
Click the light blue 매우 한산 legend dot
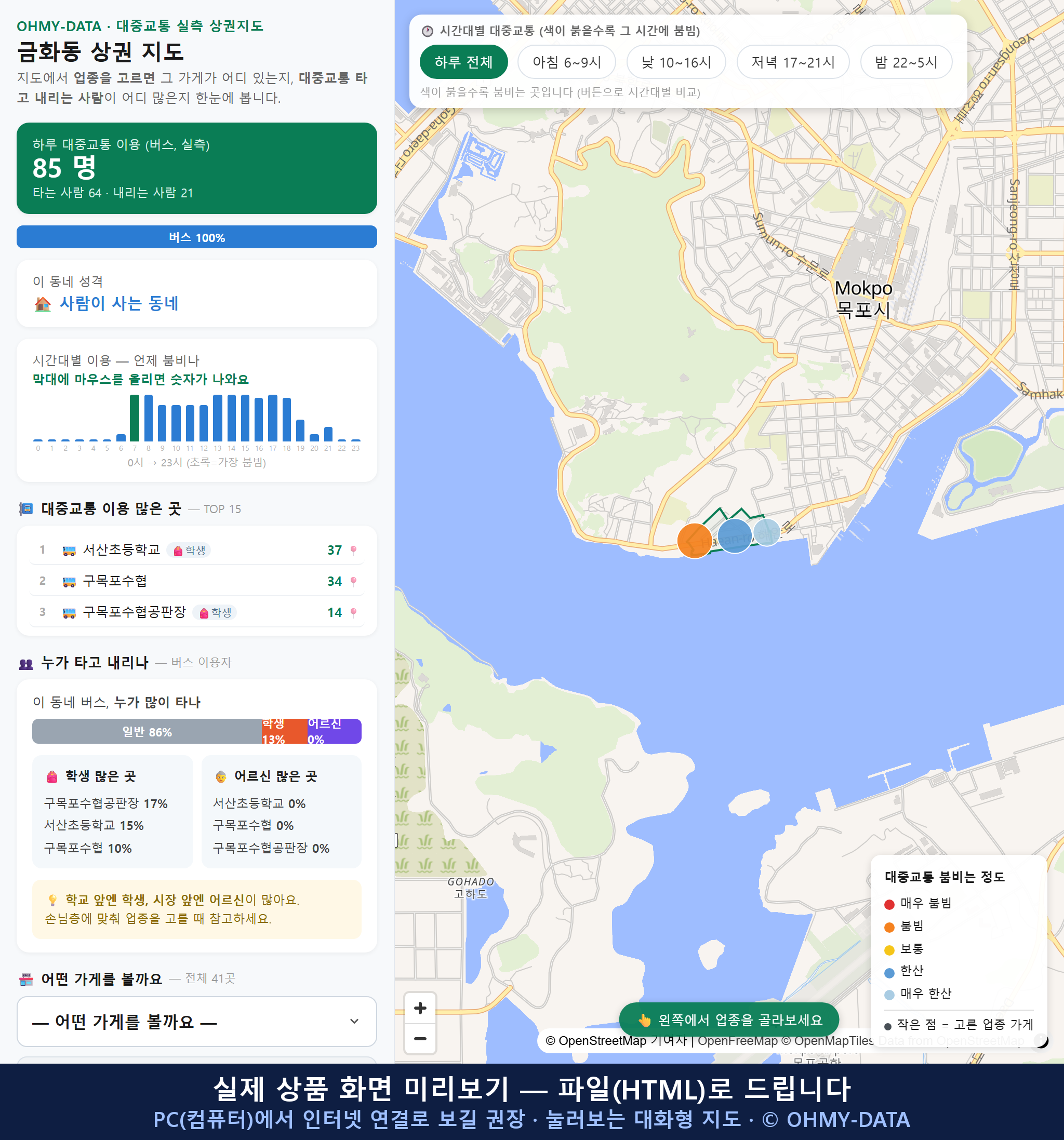pyautogui.click(x=889, y=995)
